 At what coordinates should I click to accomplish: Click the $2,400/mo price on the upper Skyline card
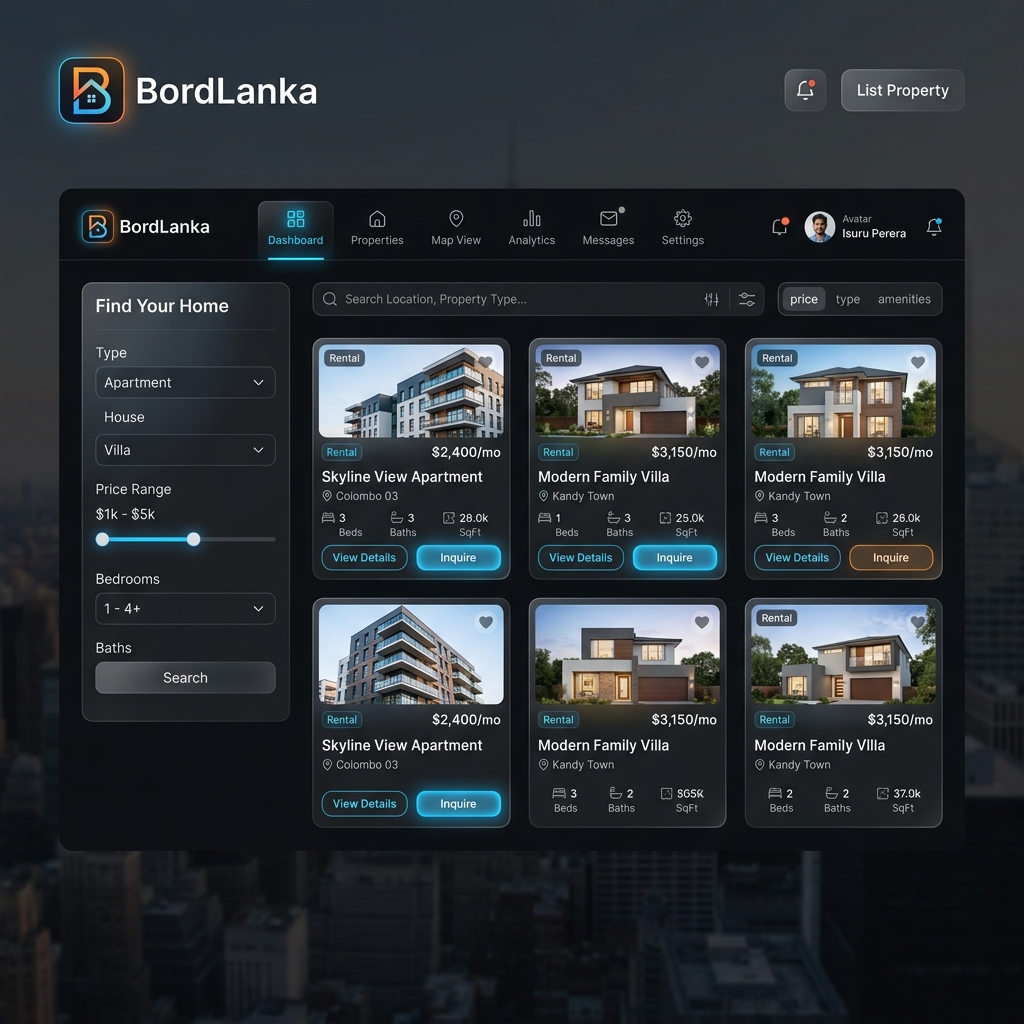(x=466, y=452)
